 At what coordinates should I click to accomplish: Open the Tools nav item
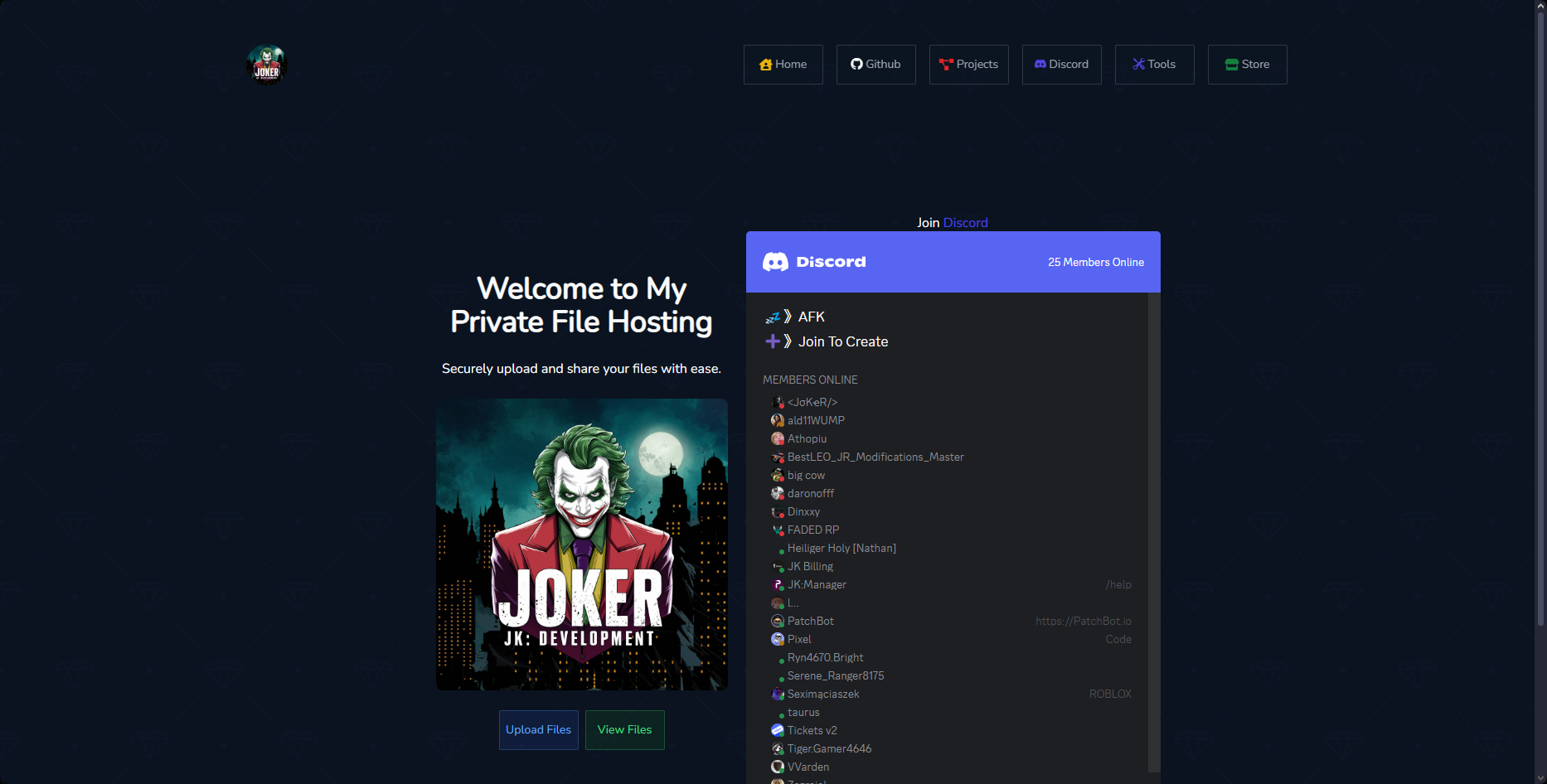coord(1155,65)
